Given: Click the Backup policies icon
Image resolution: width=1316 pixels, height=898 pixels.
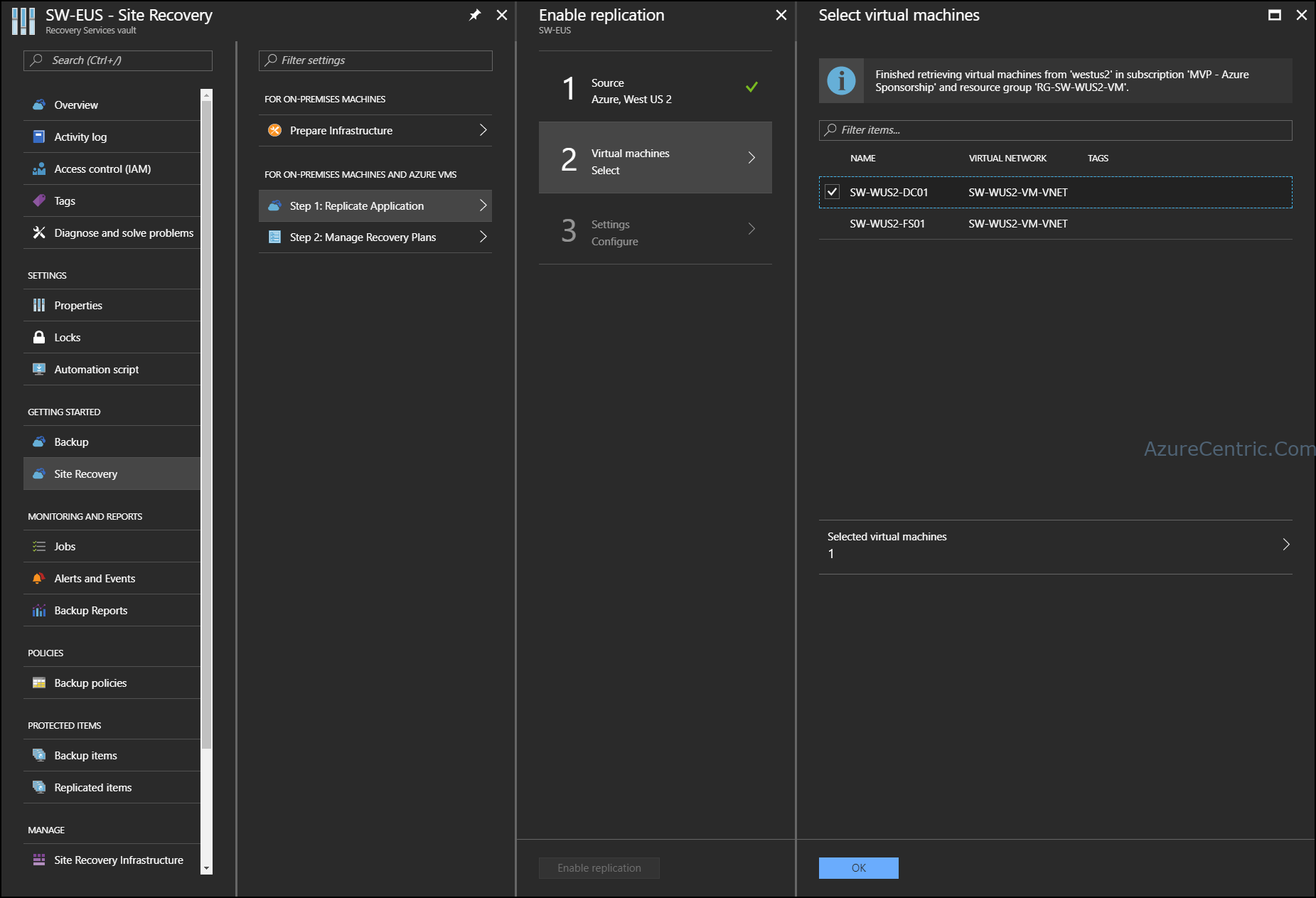Looking at the screenshot, I should coord(39,683).
